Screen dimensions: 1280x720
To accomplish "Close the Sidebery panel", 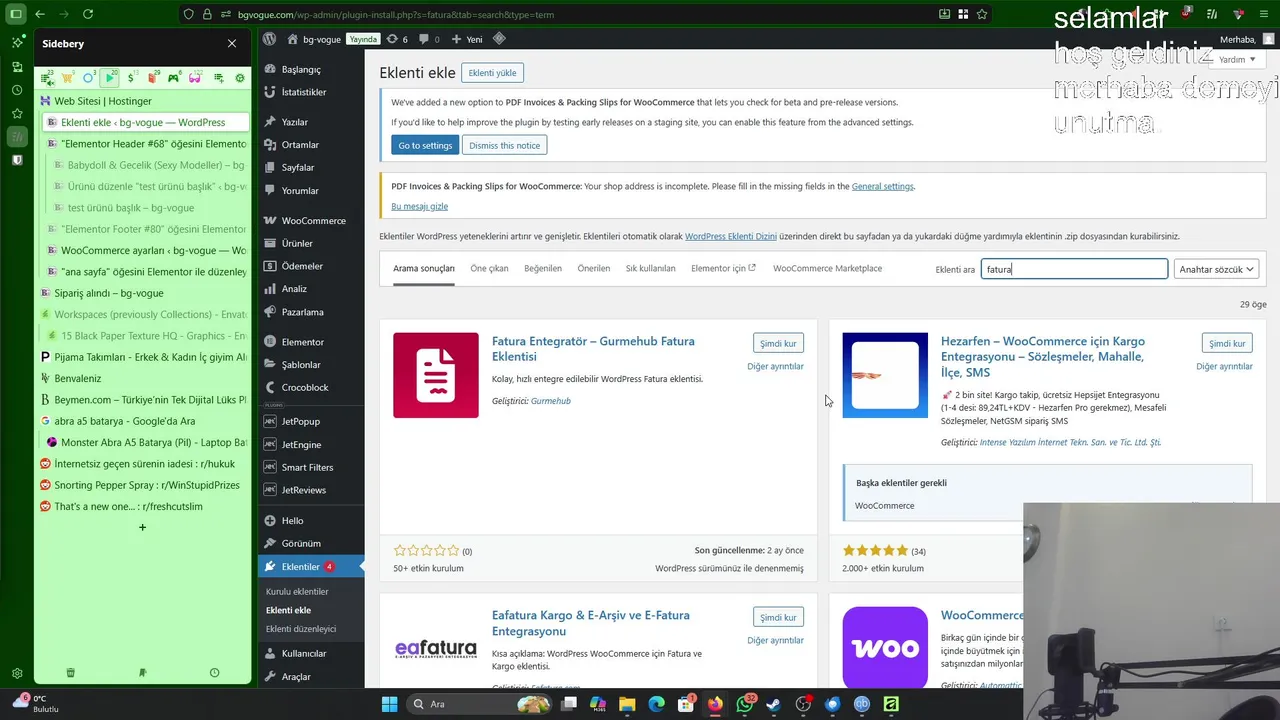I will [x=232, y=44].
